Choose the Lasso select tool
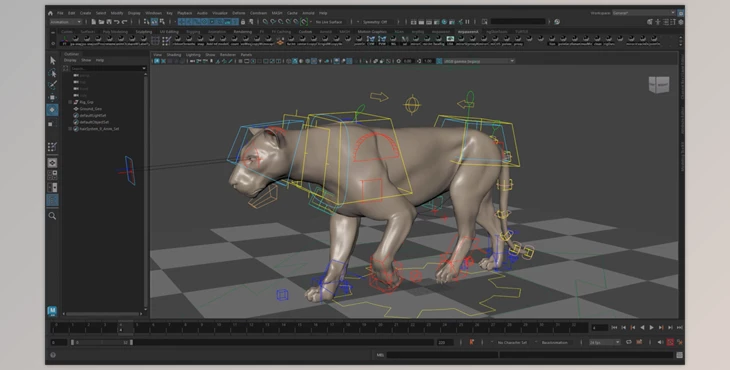The width and height of the screenshot is (730, 370). tap(52, 73)
